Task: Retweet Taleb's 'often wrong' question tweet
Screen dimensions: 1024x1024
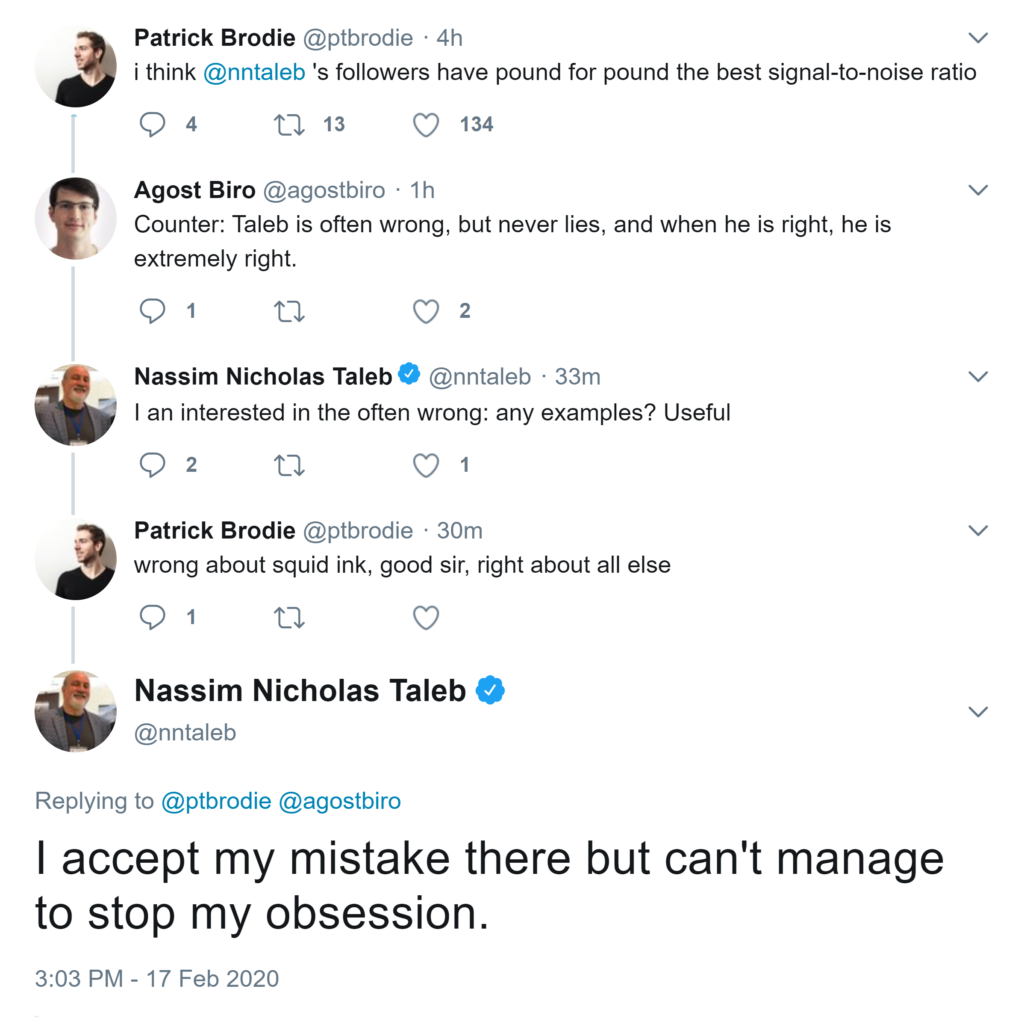Action: 289,465
